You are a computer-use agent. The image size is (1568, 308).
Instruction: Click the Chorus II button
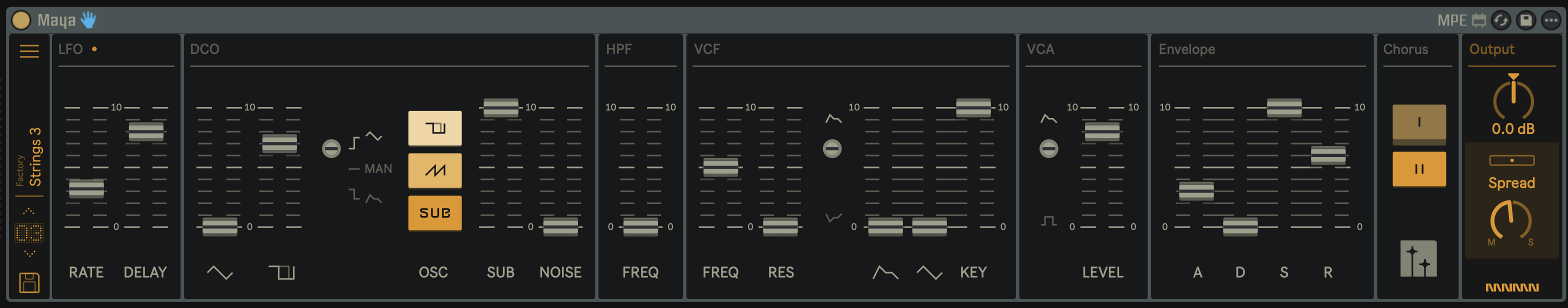pos(1419,168)
